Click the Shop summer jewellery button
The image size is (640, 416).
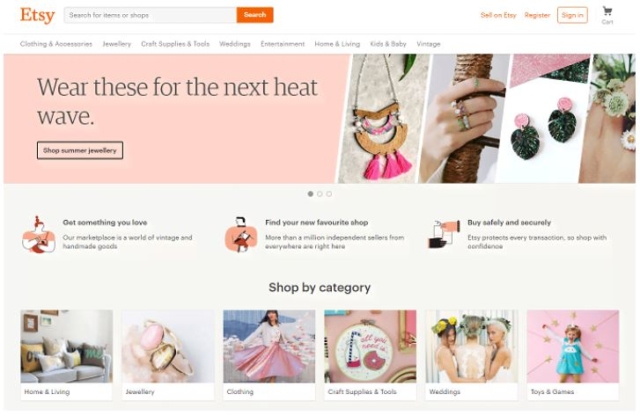pyautogui.click(x=80, y=150)
